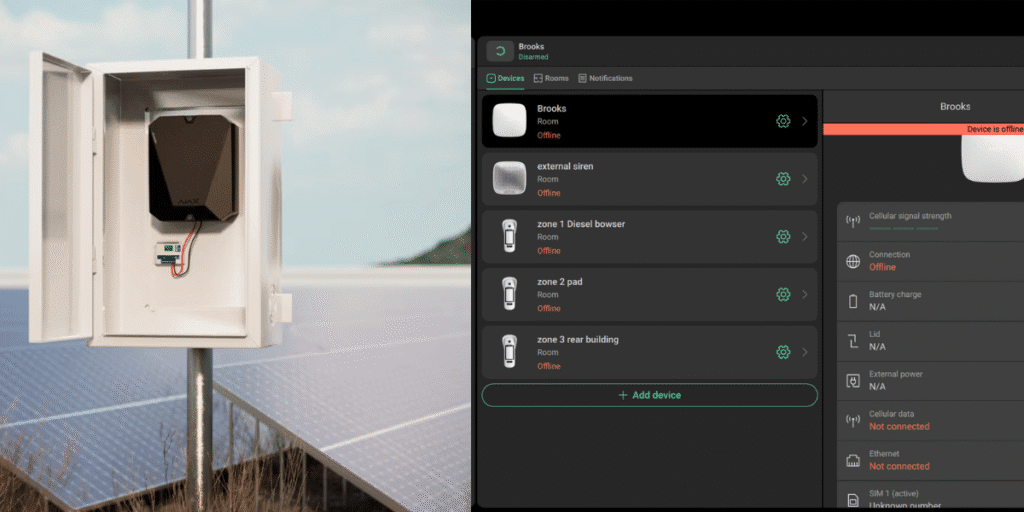Switch to the Notifications tab

[605, 78]
